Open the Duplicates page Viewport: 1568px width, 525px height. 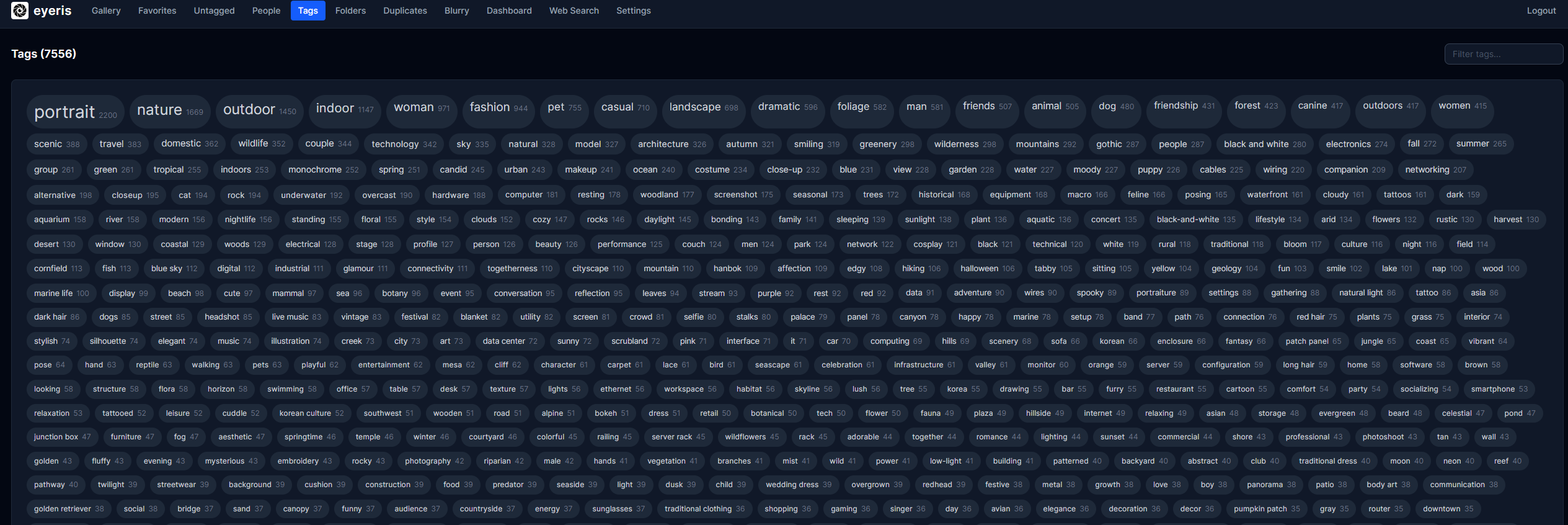pos(405,11)
